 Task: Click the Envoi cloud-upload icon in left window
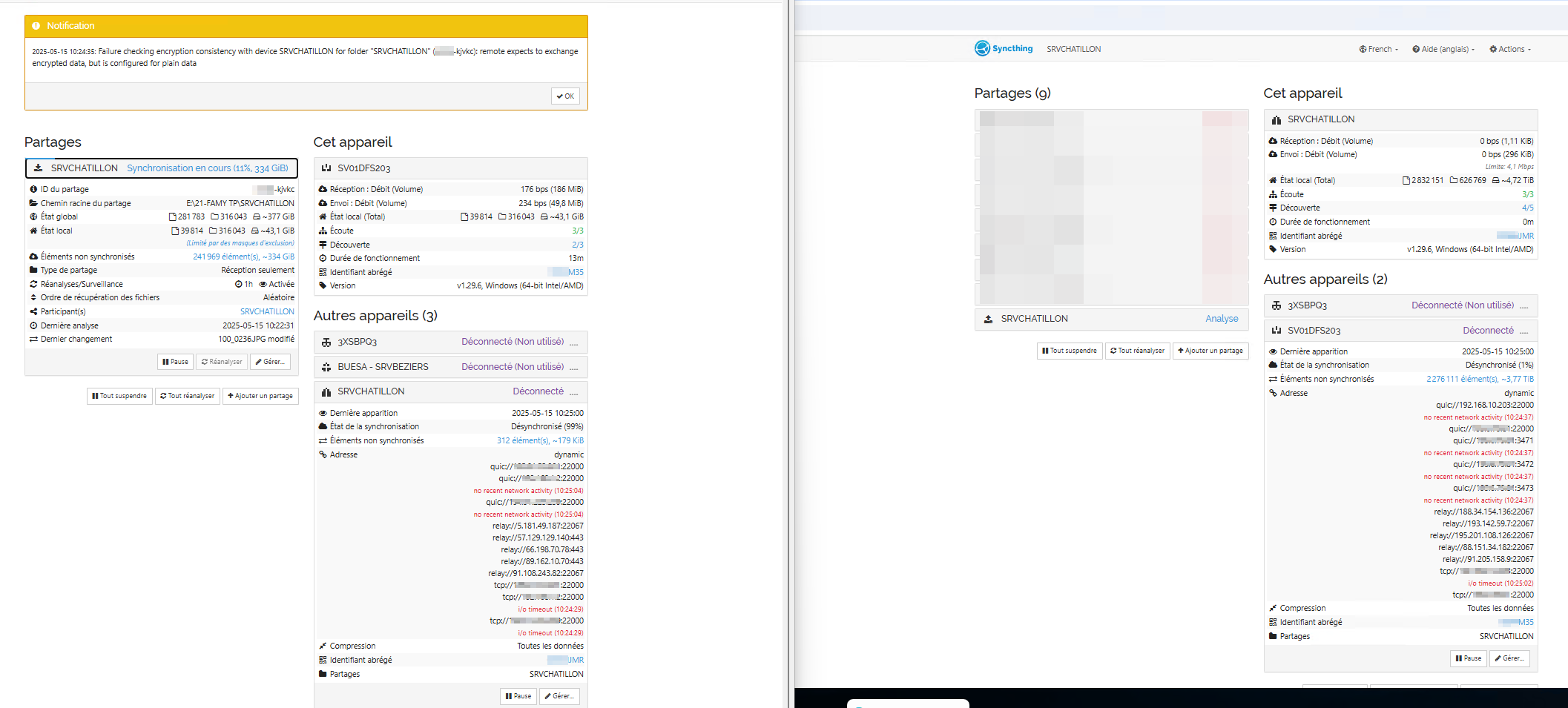323,203
